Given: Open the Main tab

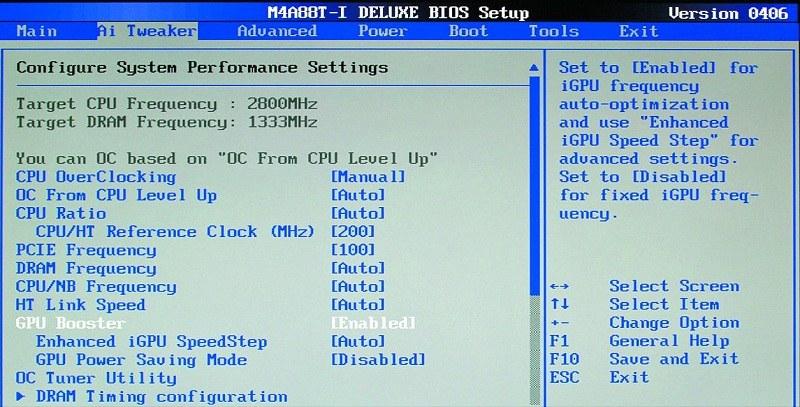Looking at the screenshot, I should pos(37,31).
